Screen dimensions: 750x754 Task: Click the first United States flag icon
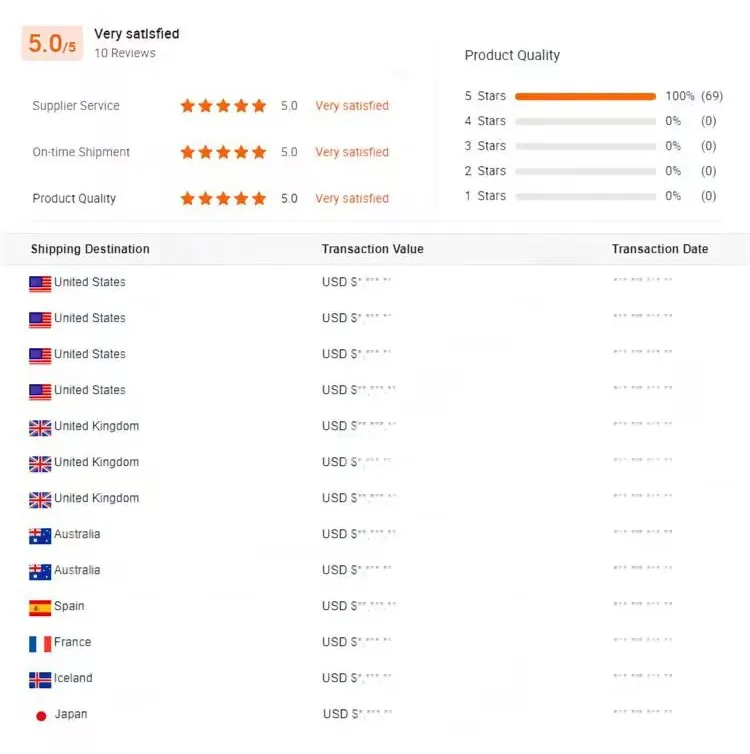pos(40,284)
